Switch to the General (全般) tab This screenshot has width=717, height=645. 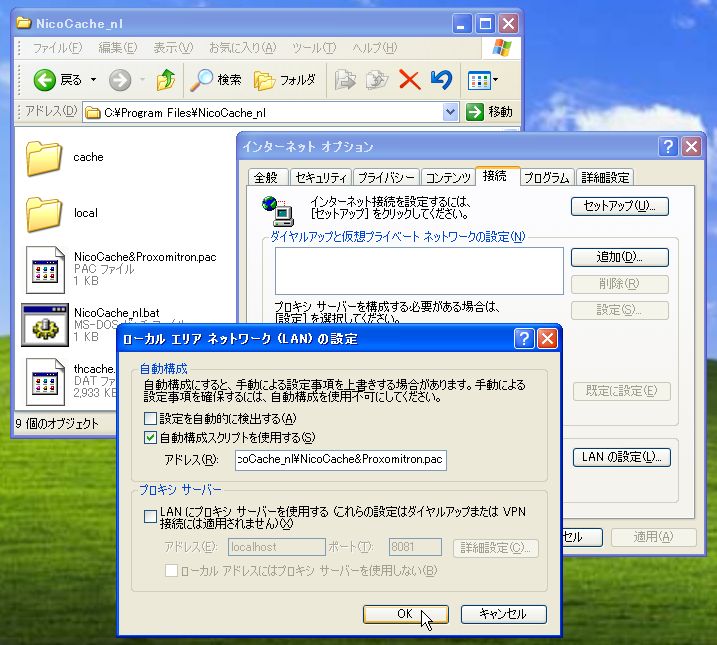[x=266, y=177]
